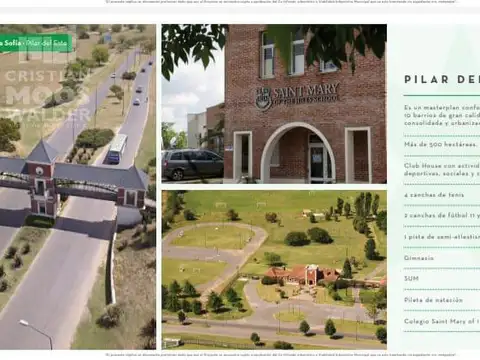
Task: Open the Saint Mary school building photo
Action: [274, 104]
